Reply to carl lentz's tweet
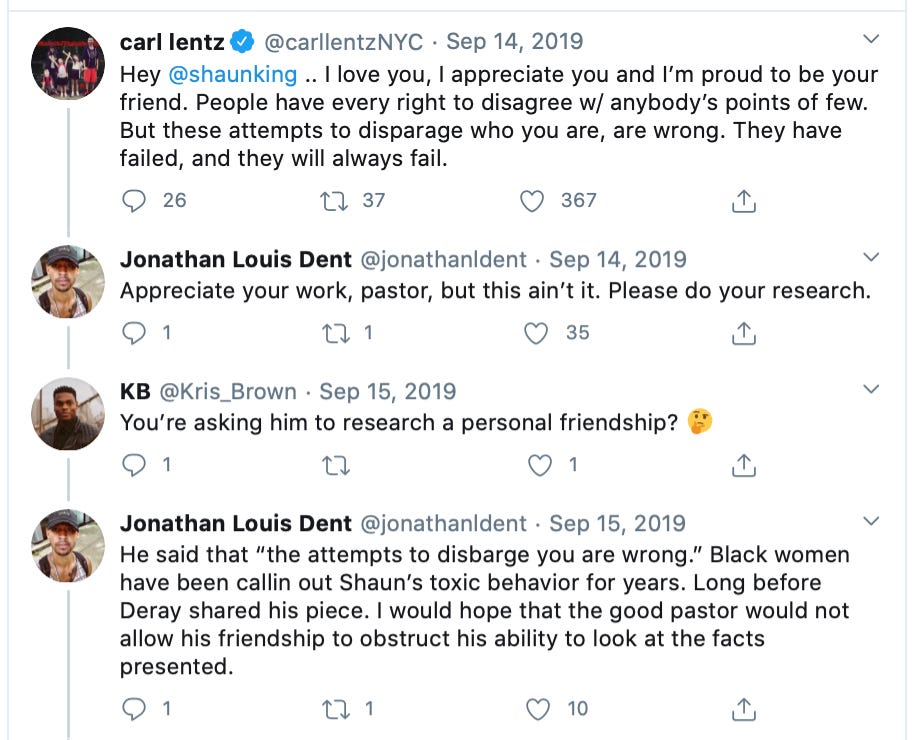 tap(134, 201)
